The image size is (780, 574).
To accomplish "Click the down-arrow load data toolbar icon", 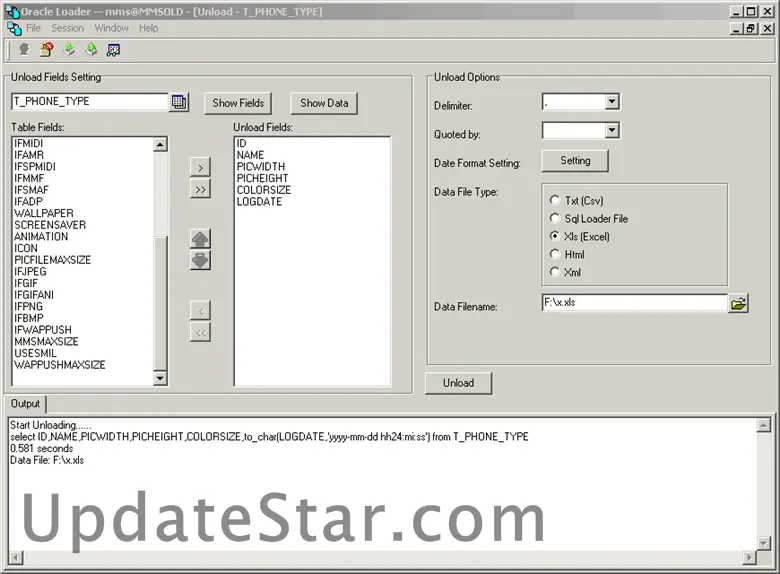I will (69, 50).
